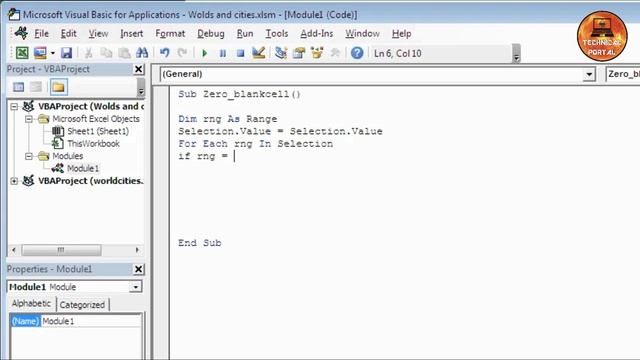This screenshot has height=360, width=640.
Task: Select Sheet1 (Sheet1) in project tree
Action: pyautogui.click(x=98, y=131)
